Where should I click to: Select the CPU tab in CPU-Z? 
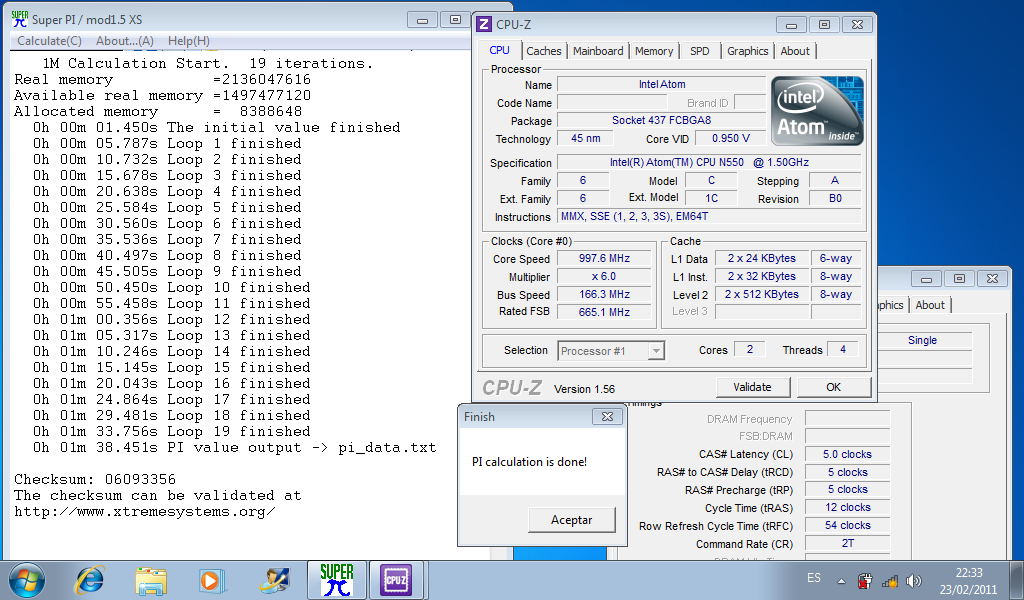point(500,50)
